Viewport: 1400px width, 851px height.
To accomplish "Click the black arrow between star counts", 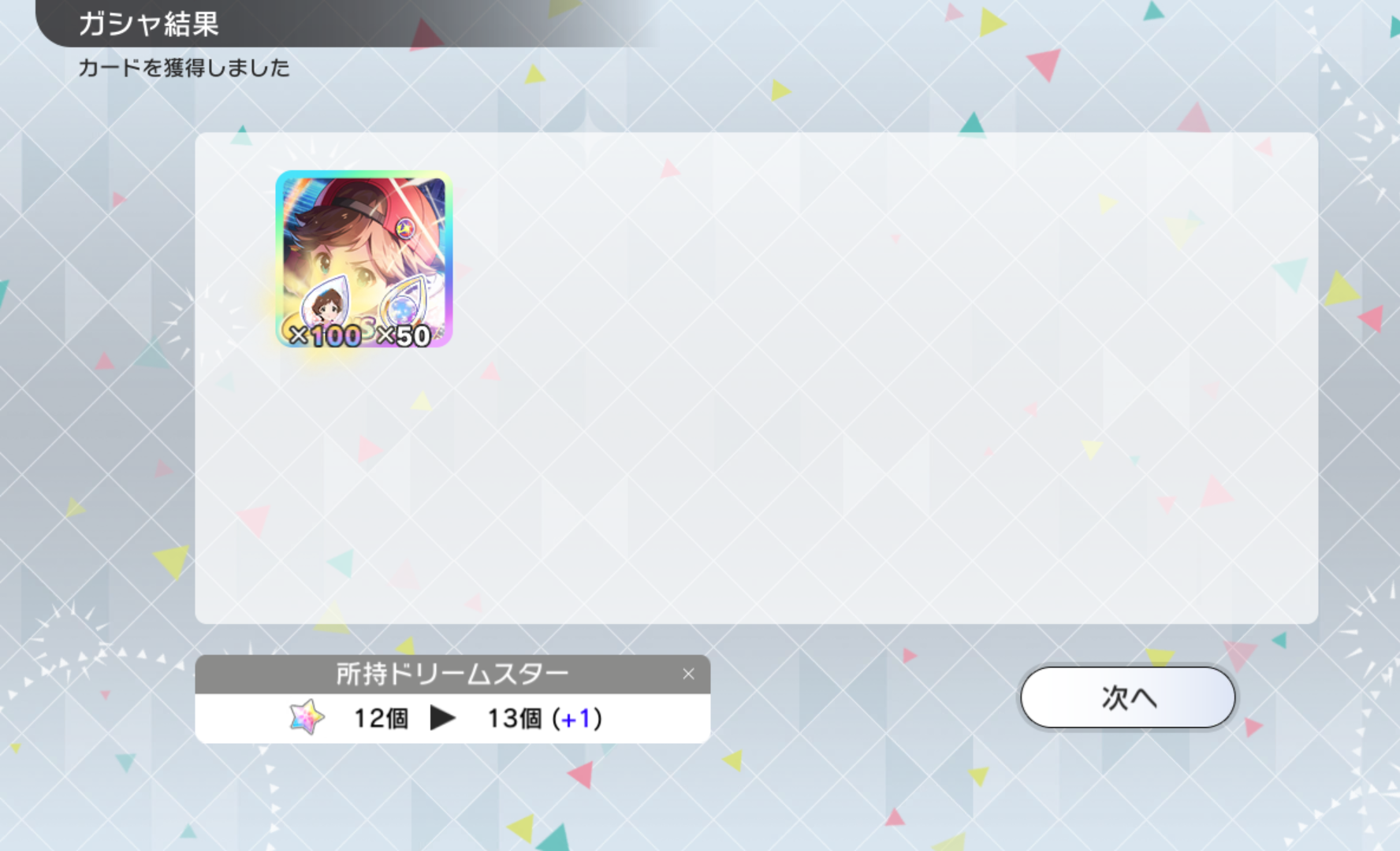I will [x=442, y=718].
